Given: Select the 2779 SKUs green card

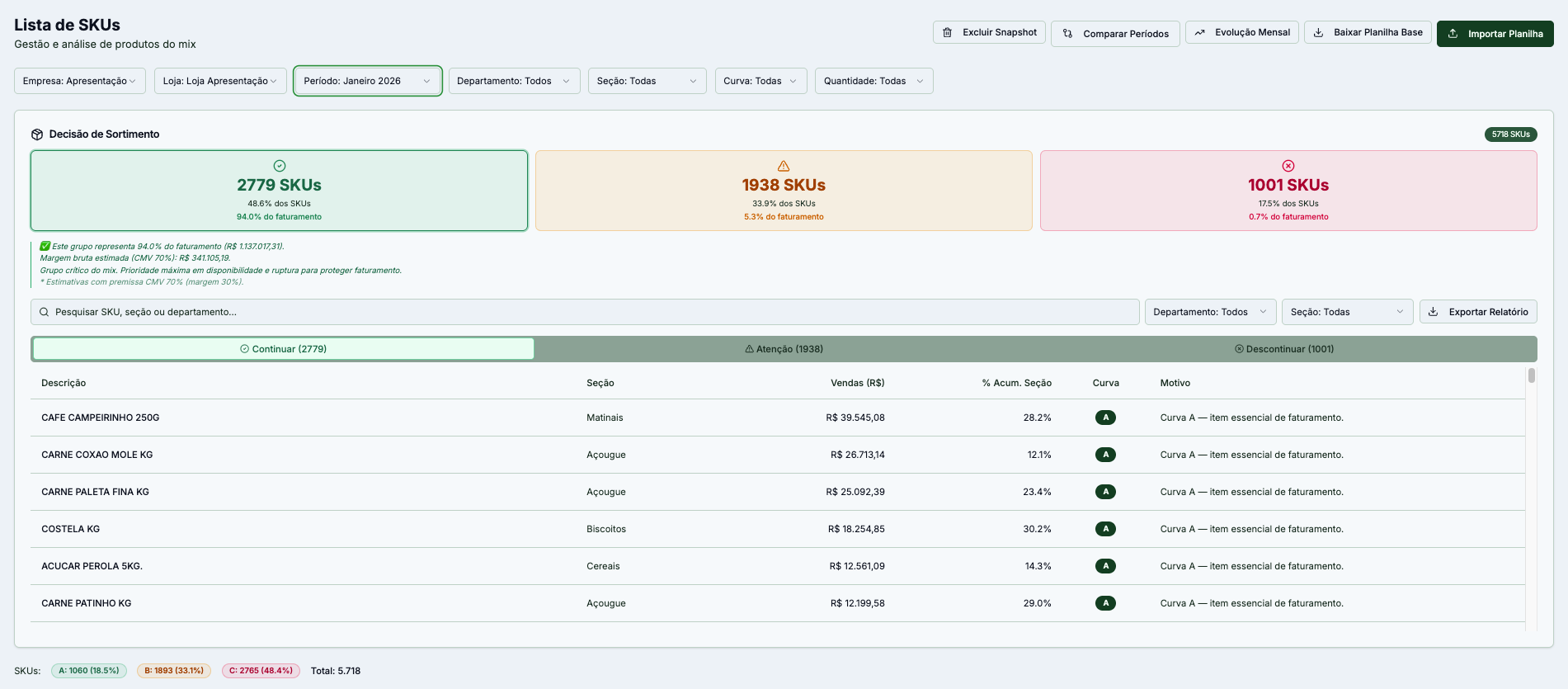Looking at the screenshot, I should click(x=280, y=191).
